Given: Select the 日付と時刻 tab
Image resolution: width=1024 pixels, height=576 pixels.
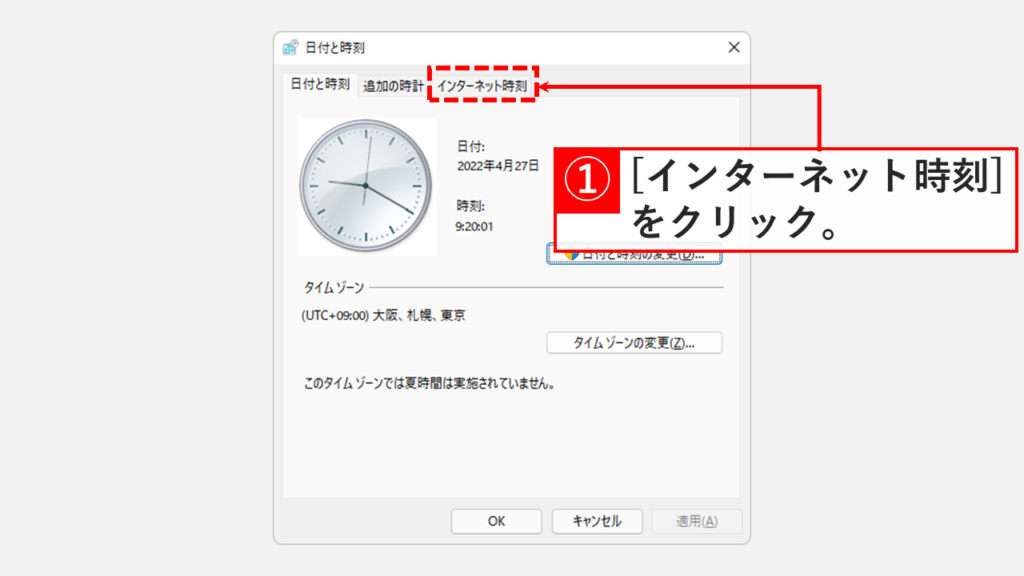Looking at the screenshot, I should (320, 84).
